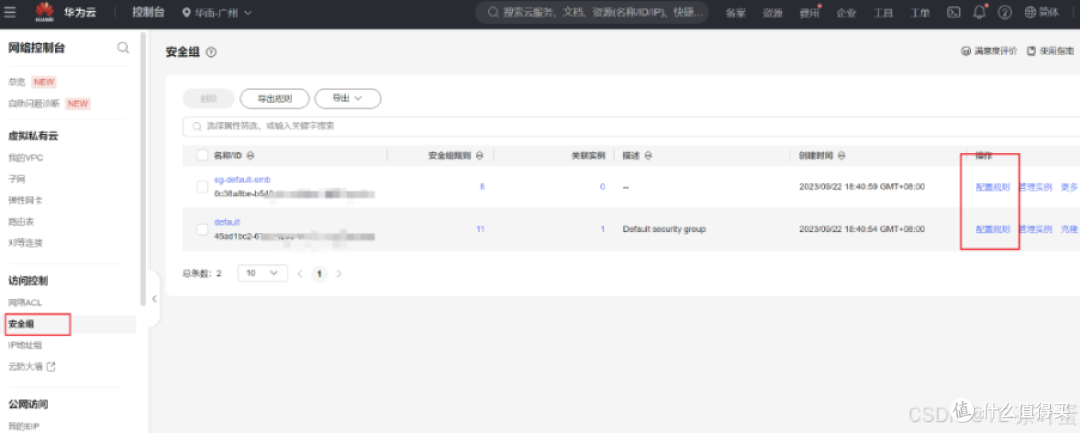Go to next page arrow
The height and width of the screenshot is (433, 1080).
(338, 274)
